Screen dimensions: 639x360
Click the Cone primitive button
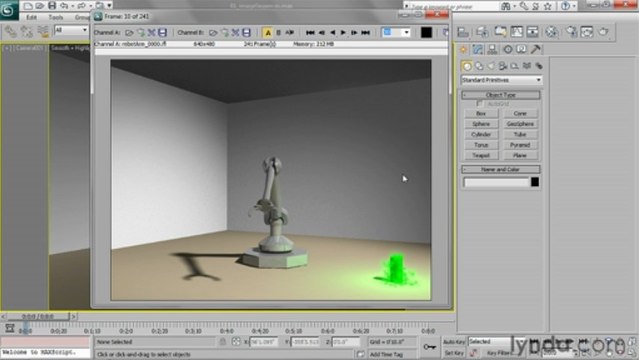(x=520, y=113)
